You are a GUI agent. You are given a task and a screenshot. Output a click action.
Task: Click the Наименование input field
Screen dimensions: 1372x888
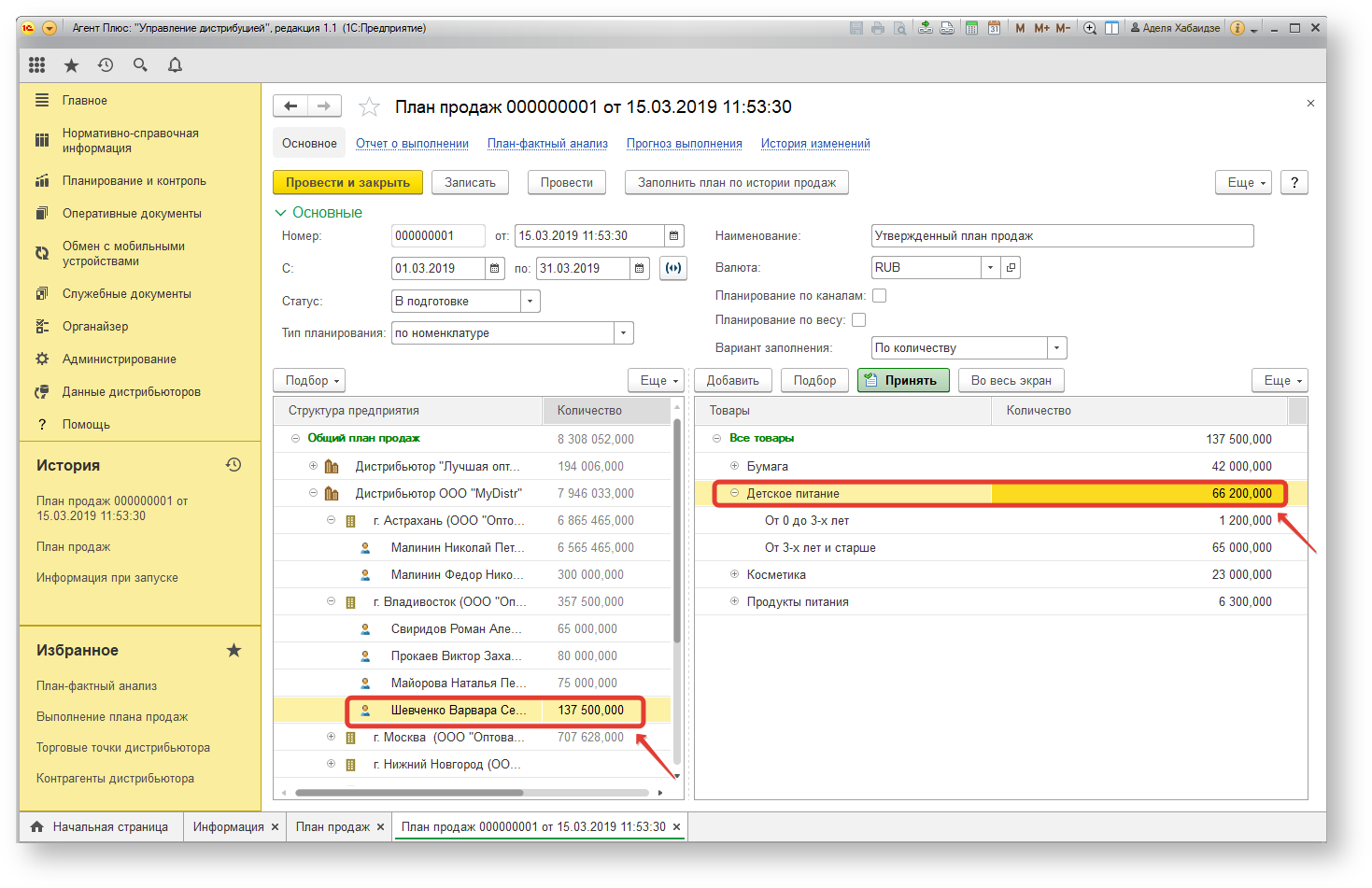point(1062,236)
